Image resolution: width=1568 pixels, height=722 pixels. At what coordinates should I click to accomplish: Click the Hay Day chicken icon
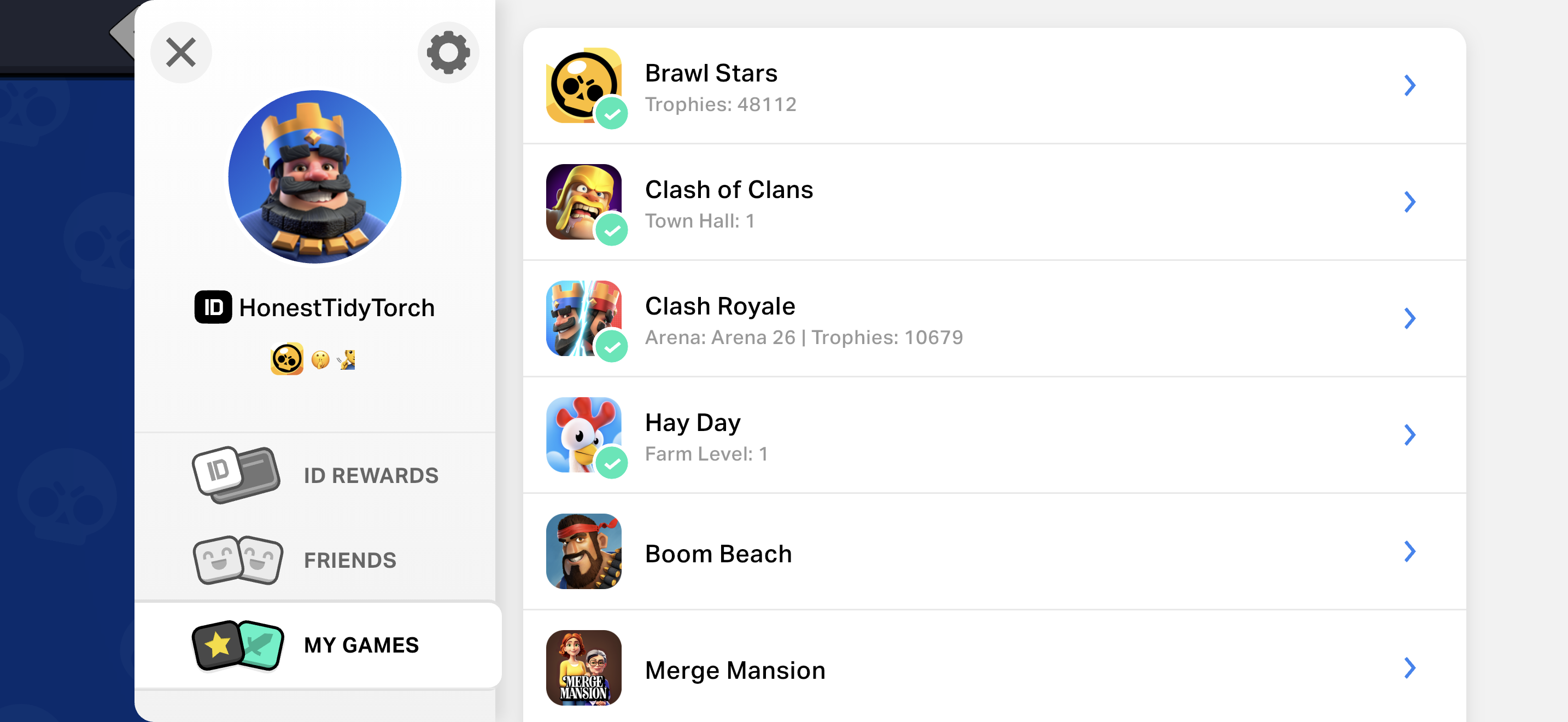click(x=584, y=435)
